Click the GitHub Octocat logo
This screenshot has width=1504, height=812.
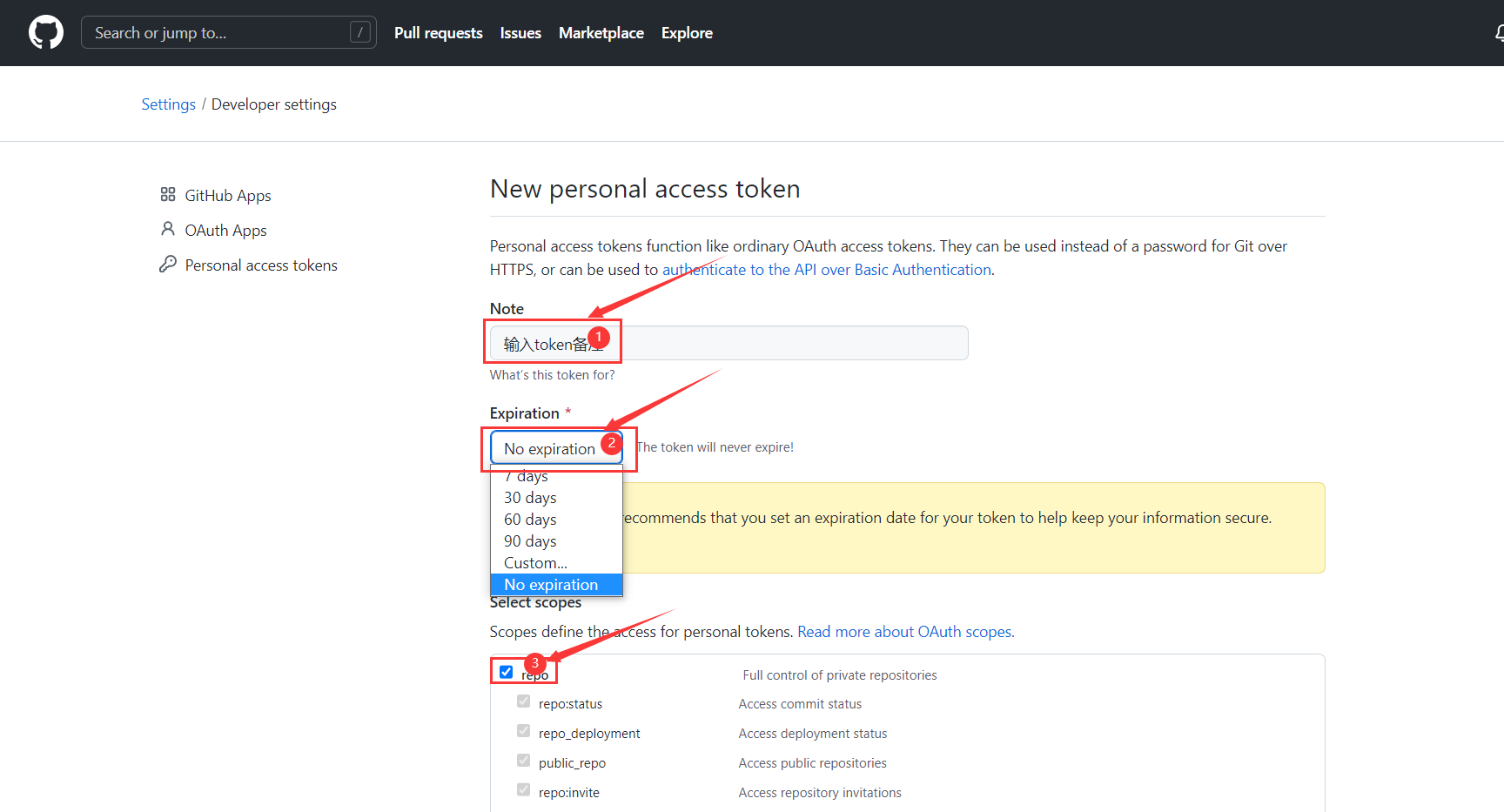[x=46, y=33]
